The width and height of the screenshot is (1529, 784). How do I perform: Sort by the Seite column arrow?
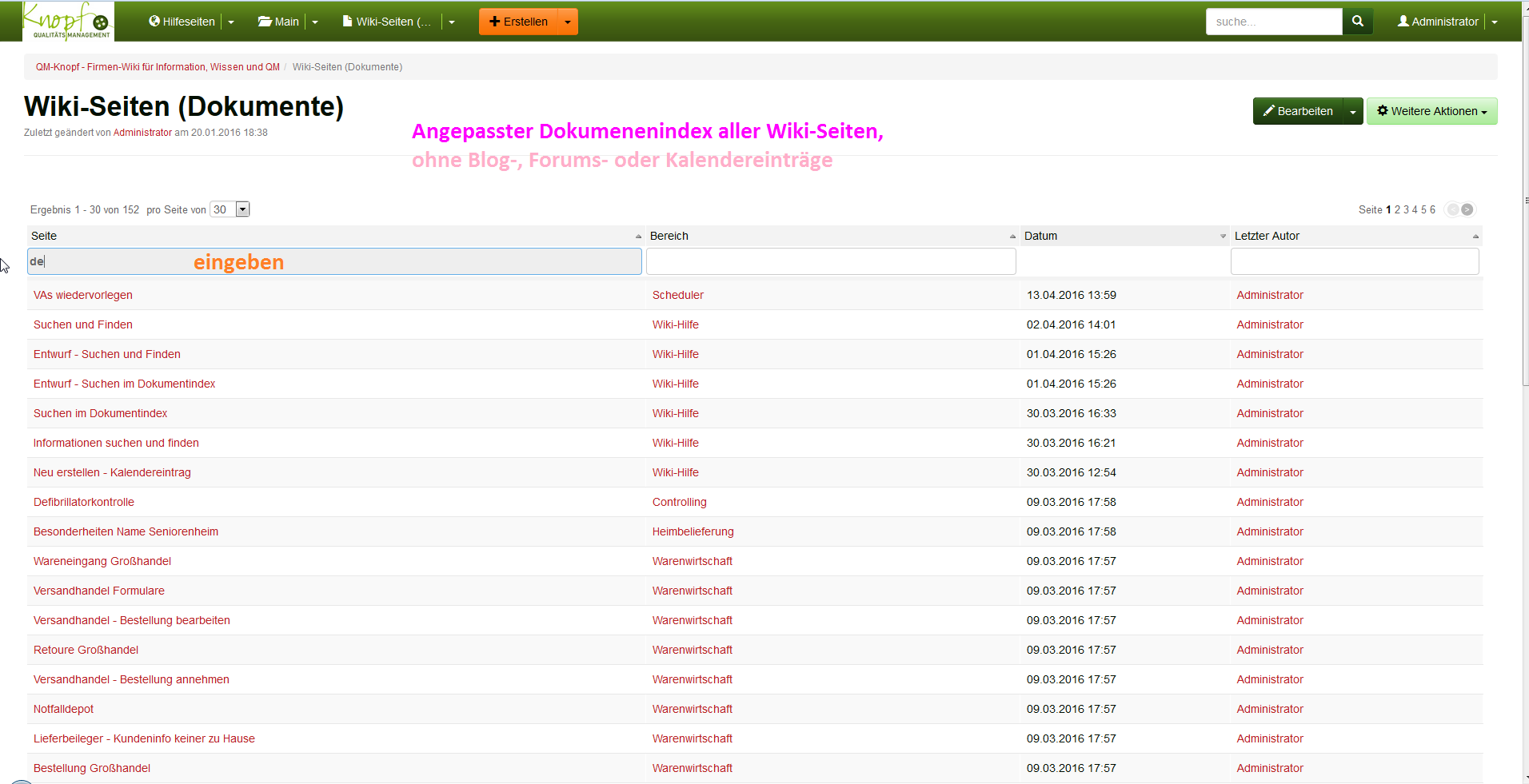(638, 237)
